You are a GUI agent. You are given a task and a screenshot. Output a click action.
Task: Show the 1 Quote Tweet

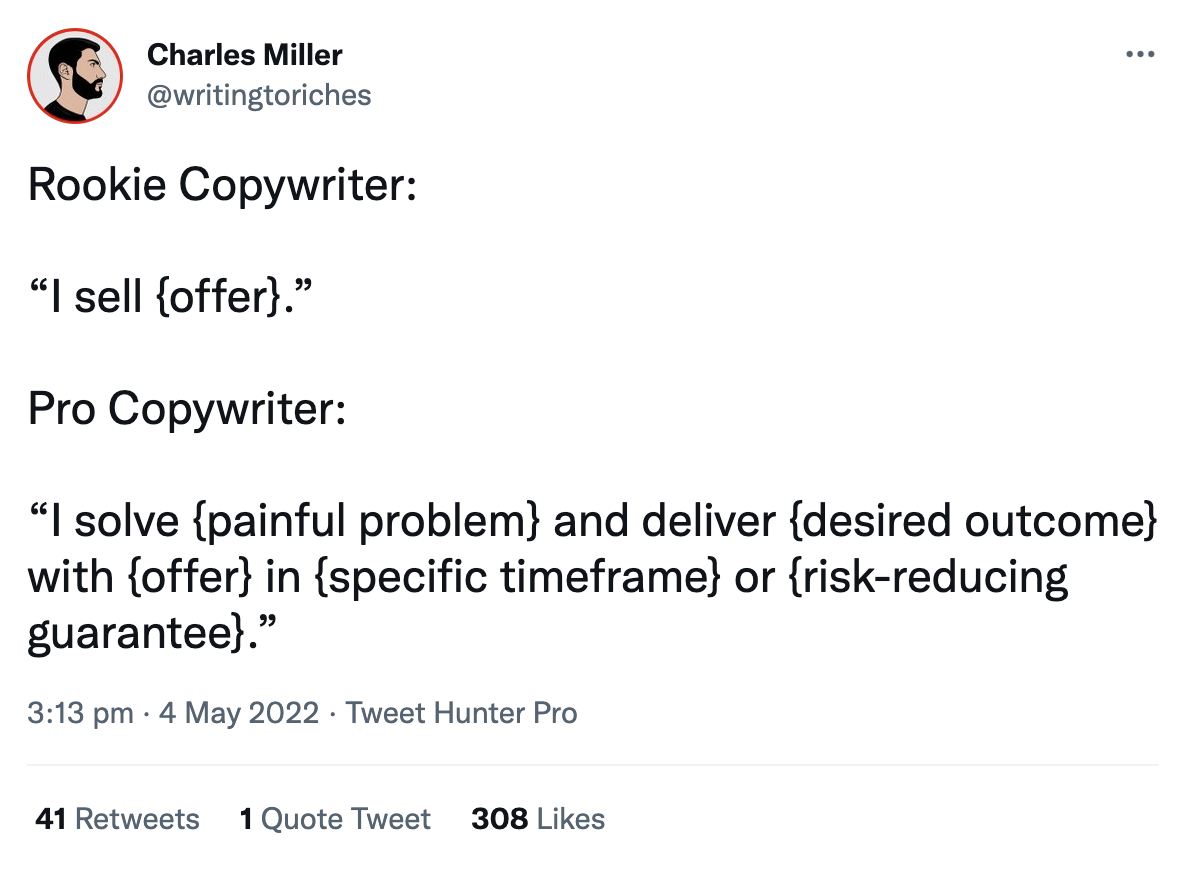(335, 819)
